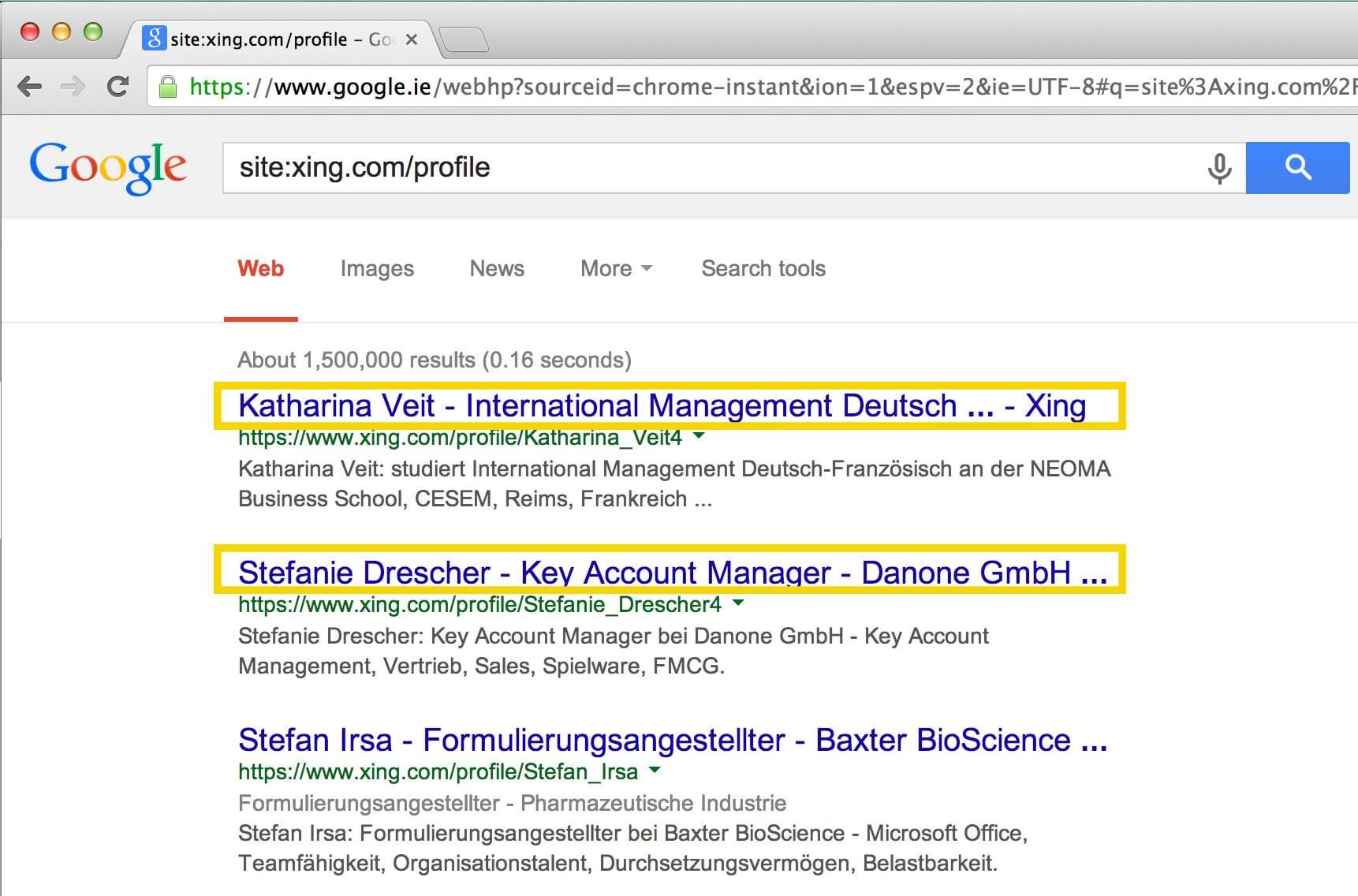Viewport: 1358px width, 896px height.
Task: Expand dropdown arrow beside Stefan_Irsa URL
Action: point(655,770)
